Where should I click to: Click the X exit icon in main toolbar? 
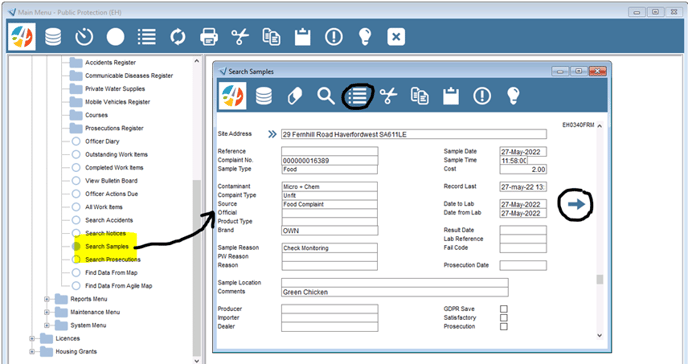[396, 37]
